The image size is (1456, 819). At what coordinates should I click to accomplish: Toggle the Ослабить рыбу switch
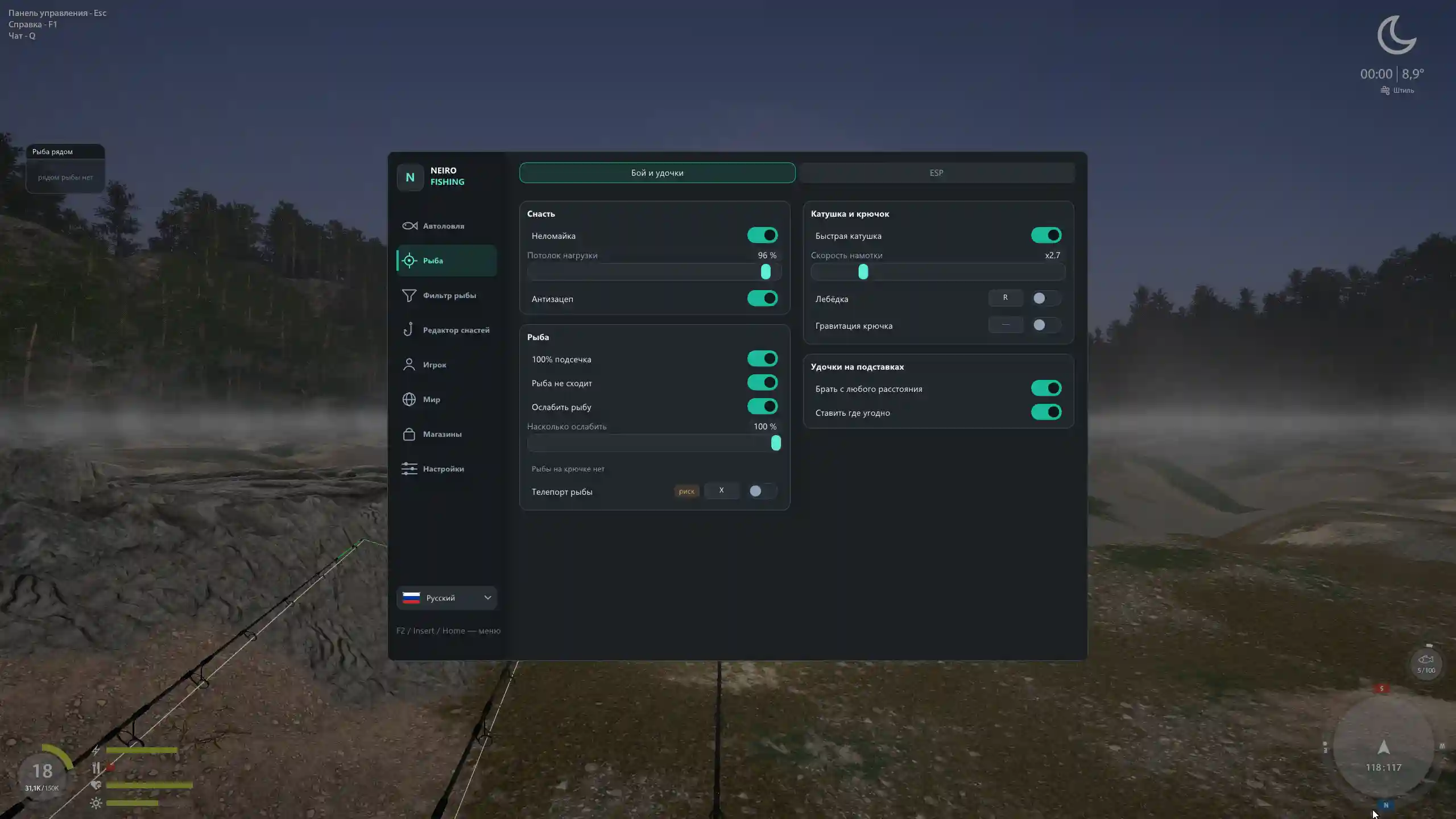click(763, 407)
